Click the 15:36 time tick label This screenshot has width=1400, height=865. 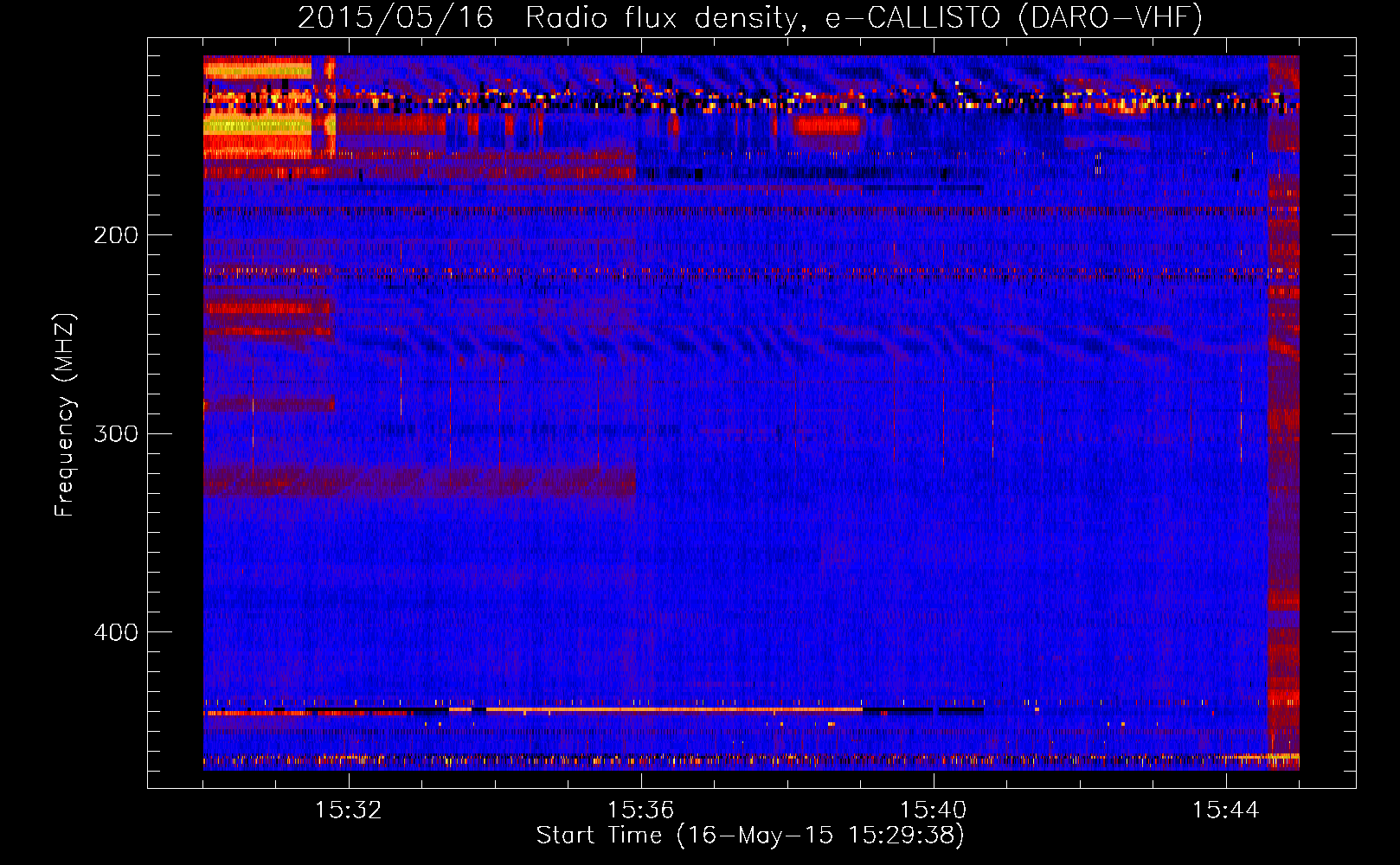(640, 810)
